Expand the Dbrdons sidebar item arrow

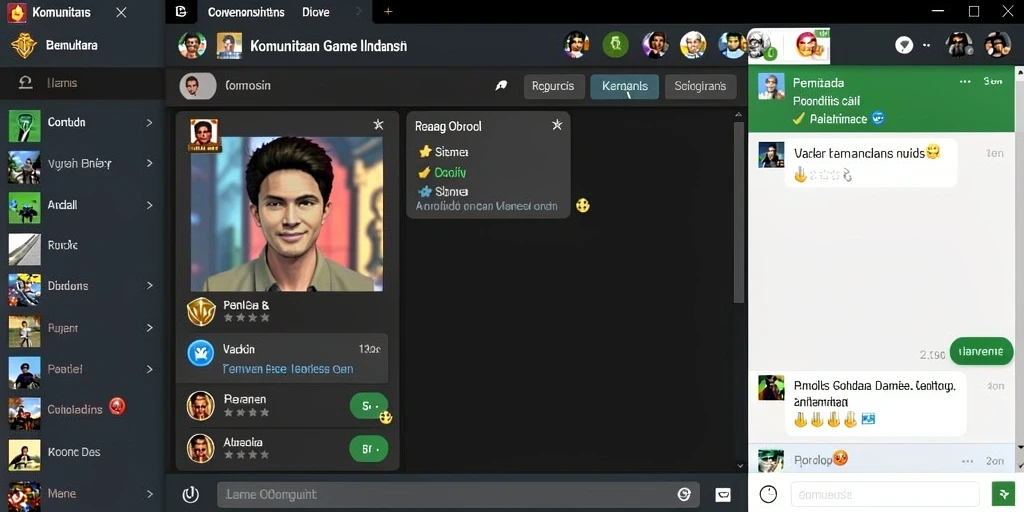149,285
